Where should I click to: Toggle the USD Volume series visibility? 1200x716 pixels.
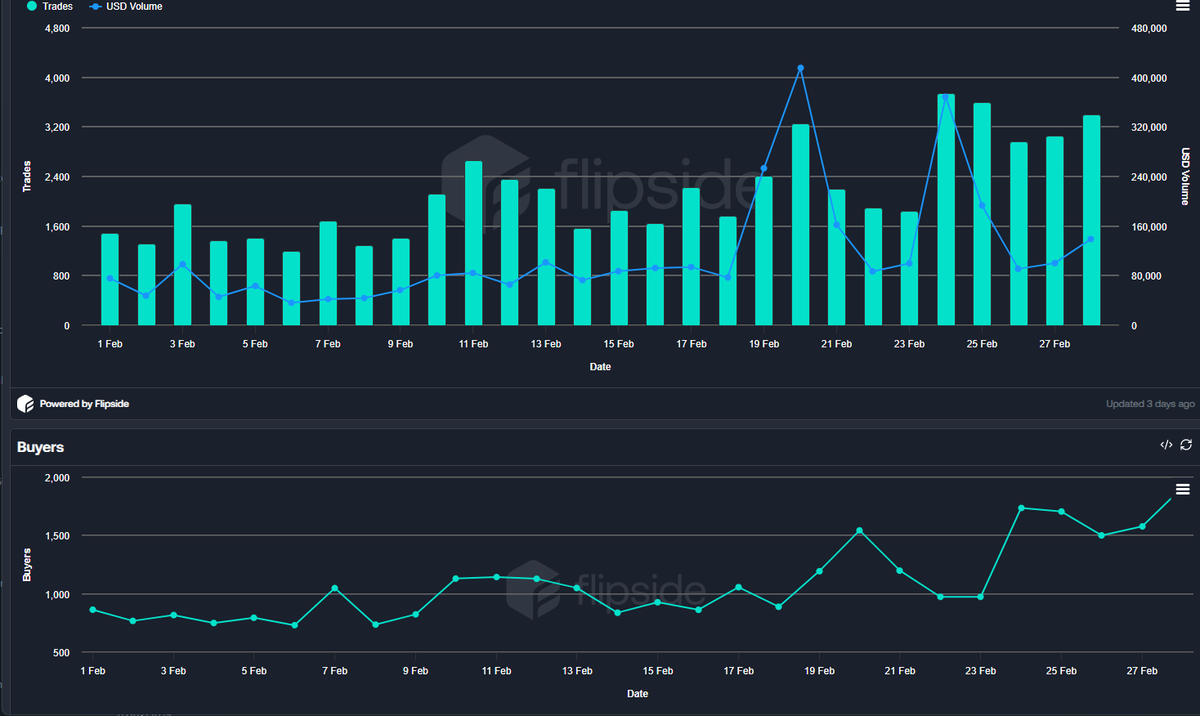[125, 6]
